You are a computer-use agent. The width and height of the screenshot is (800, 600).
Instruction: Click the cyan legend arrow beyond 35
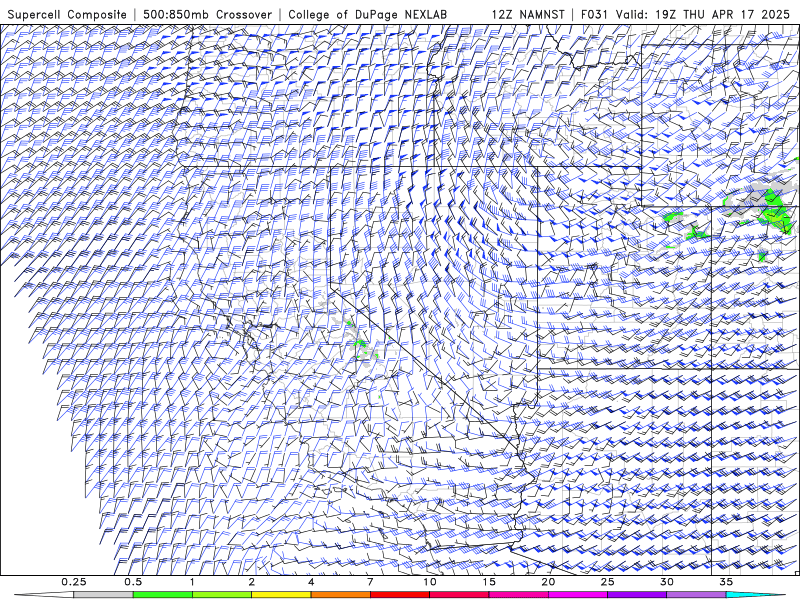point(755,595)
